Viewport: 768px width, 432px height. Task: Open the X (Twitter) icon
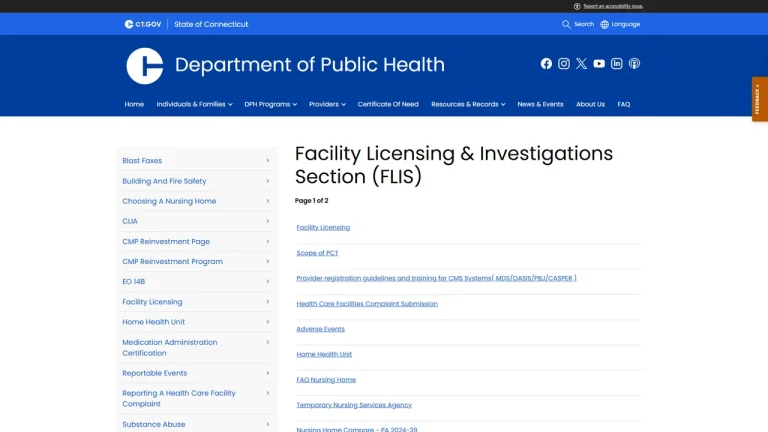click(581, 64)
